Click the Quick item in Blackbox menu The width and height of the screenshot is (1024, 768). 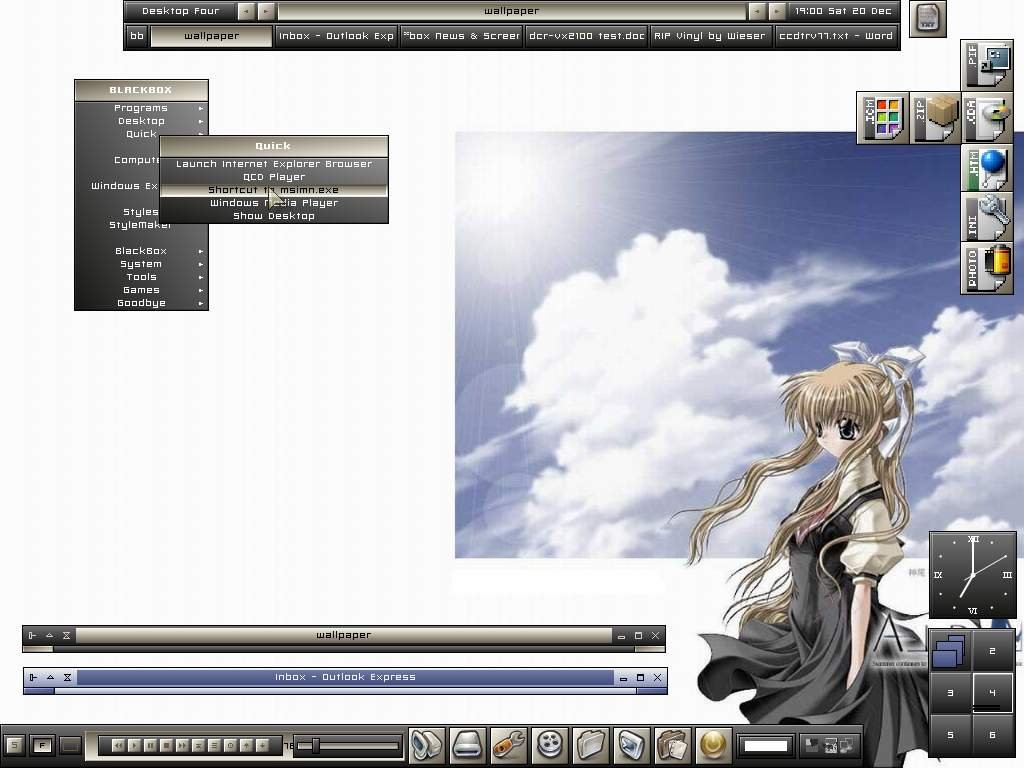click(x=141, y=134)
